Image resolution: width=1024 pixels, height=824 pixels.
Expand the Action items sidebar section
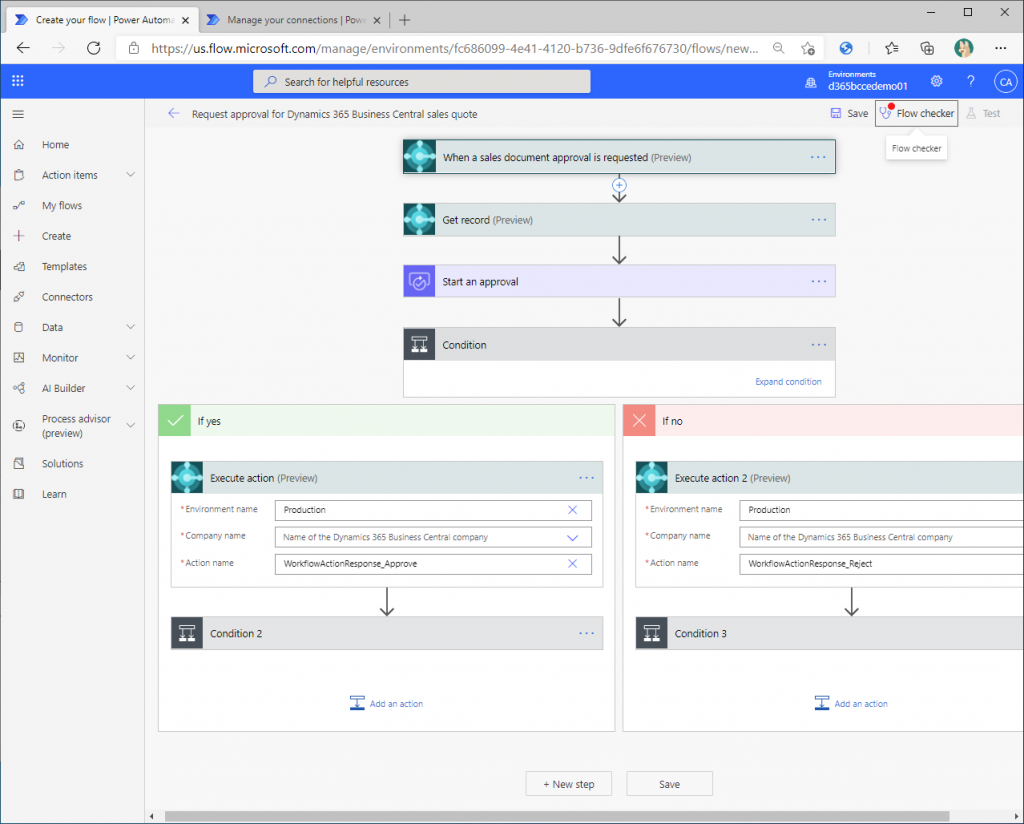(x=130, y=175)
